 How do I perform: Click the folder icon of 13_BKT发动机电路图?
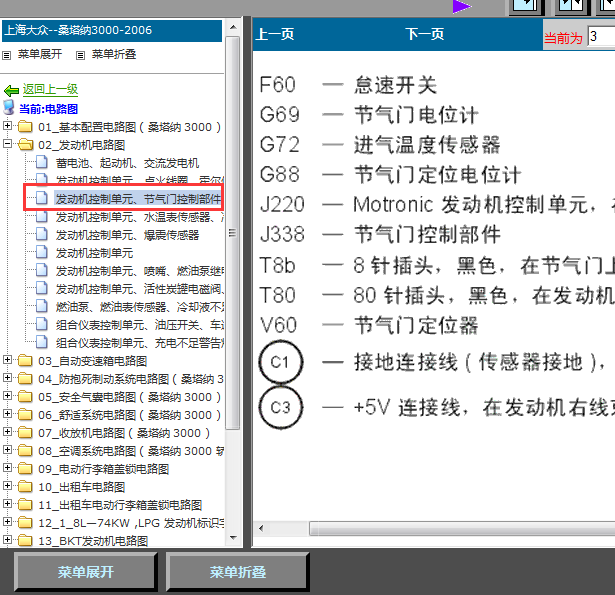25,541
